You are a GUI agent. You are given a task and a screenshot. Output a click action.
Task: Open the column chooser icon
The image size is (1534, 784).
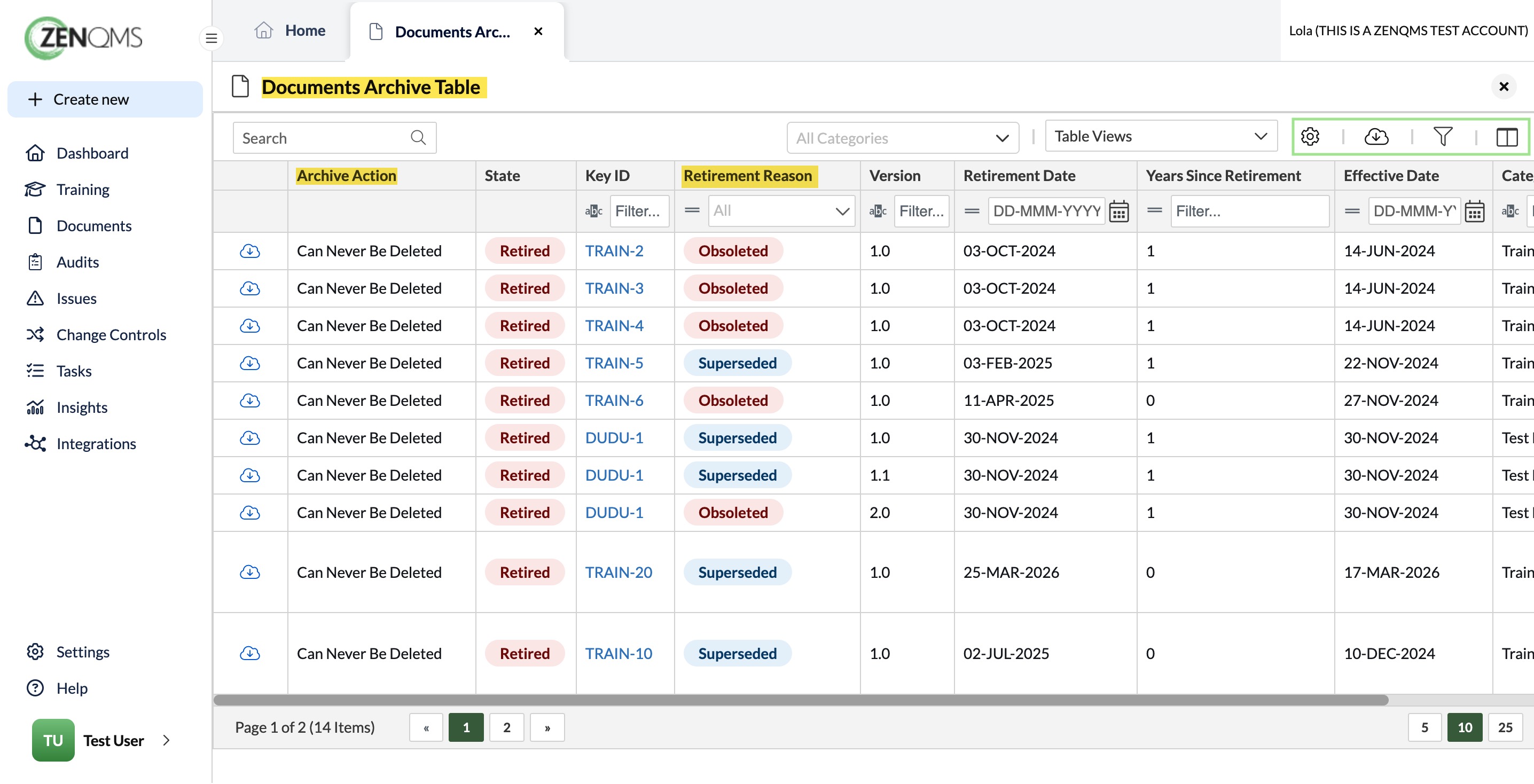(x=1507, y=137)
